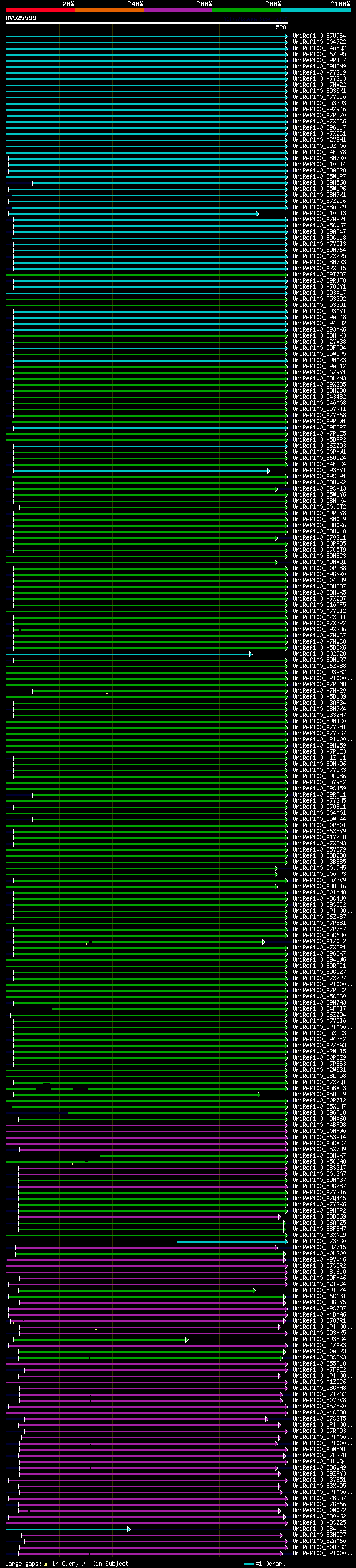This screenshot has height=1568, width=356.
Task: Select the UniRef100_P53392 label
Action: (x=319, y=299)
